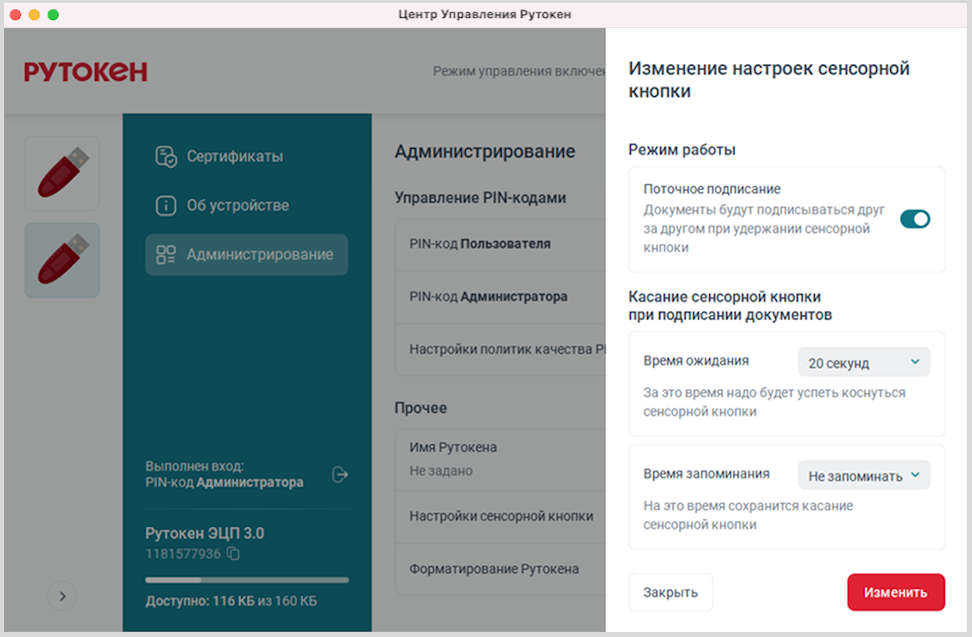Expand the device sidebar with the arrow button
Image resolution: width=972 pixels, height=637 pixels.
coord(62,596)
